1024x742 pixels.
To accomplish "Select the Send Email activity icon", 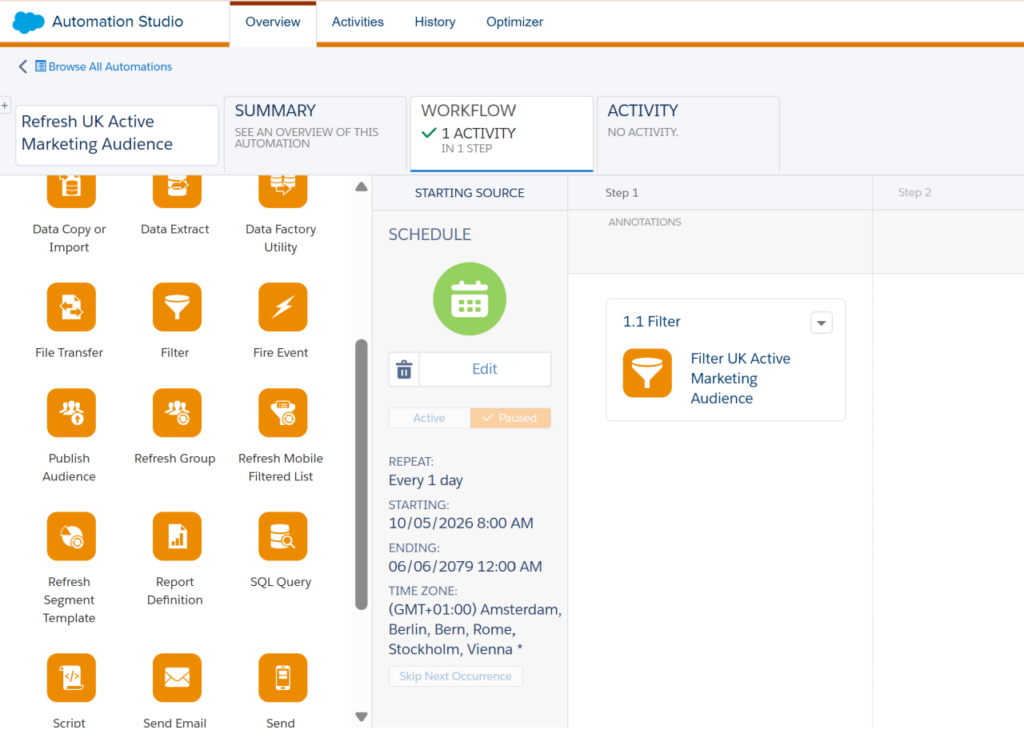I will tap(177, 678).
